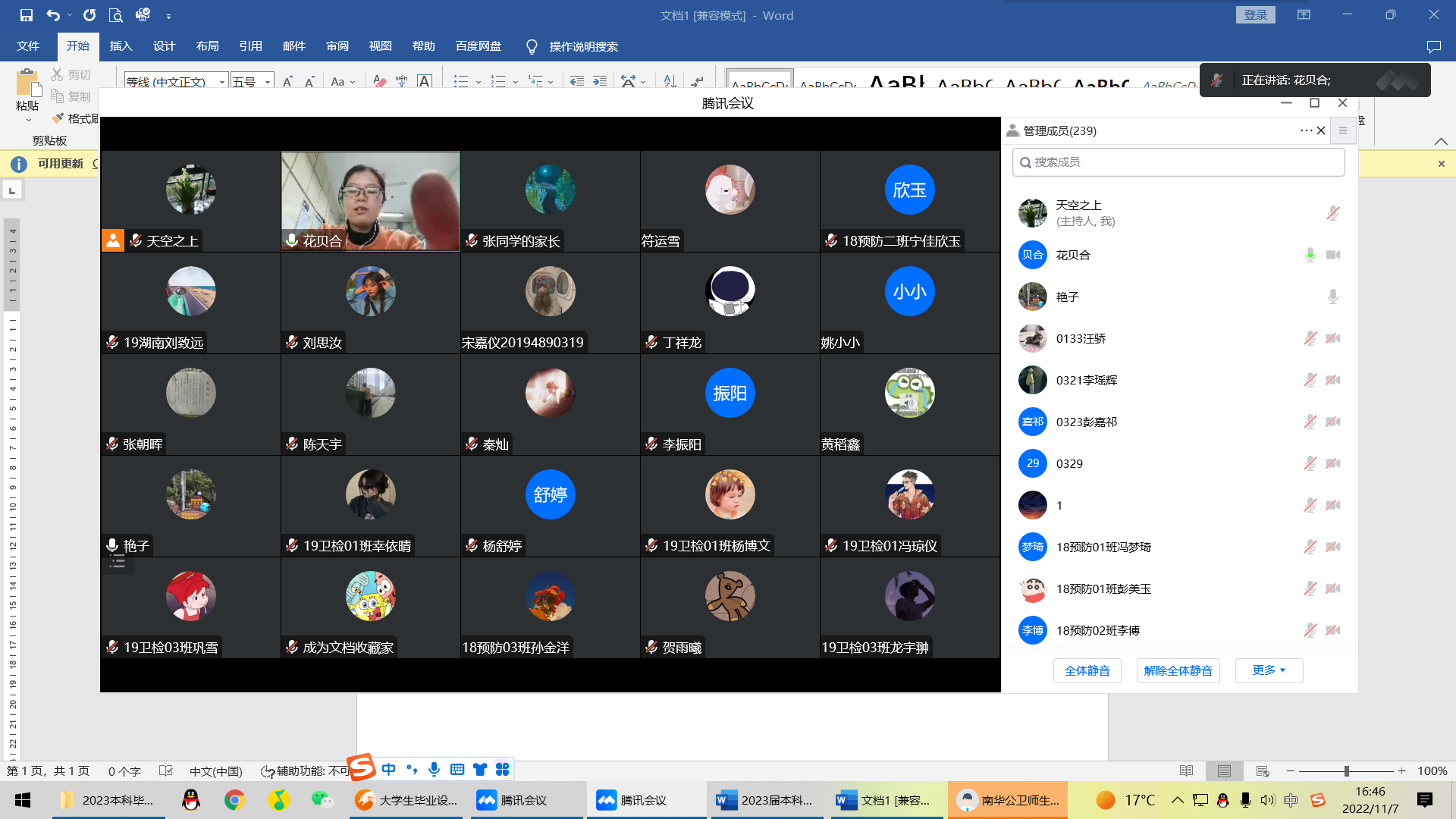Click the Sogou input microphone icon
This screenshot has width=1456, height=819.
click(434, 769)
